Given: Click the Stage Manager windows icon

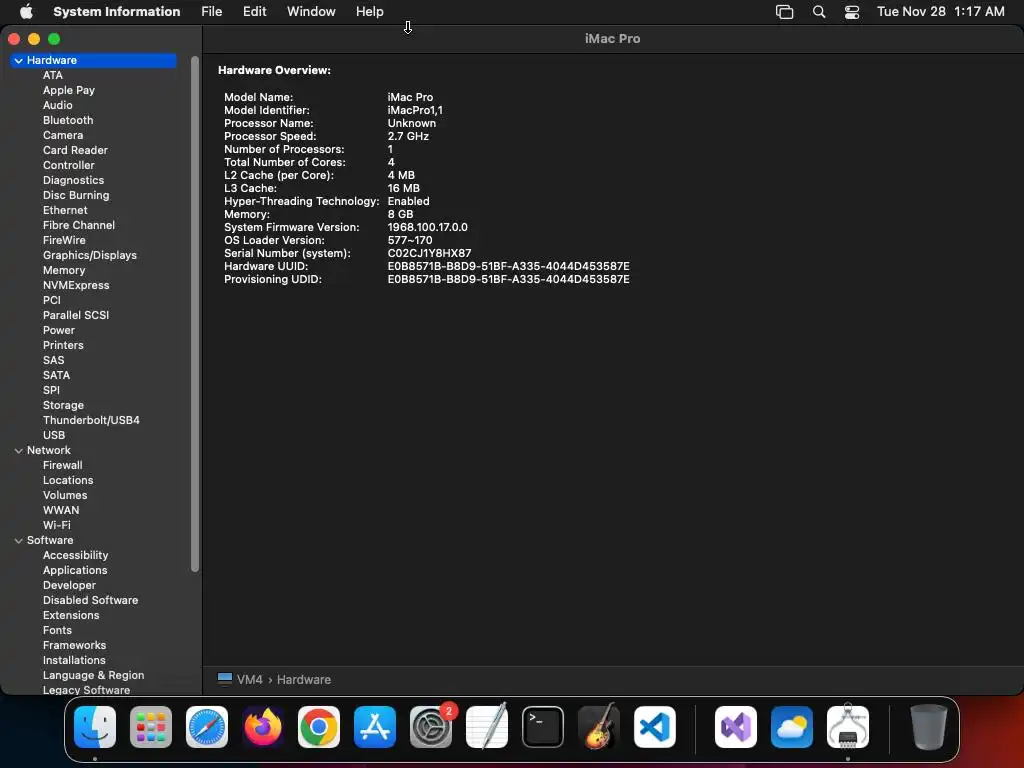Looking at the screenshot, I should point(784,12).
